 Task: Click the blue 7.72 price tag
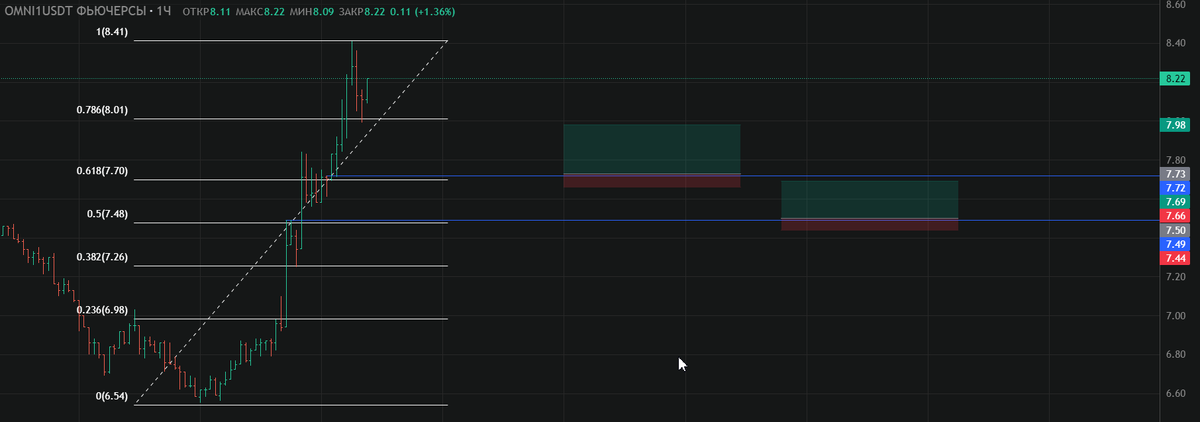[x=1175, y=188]
